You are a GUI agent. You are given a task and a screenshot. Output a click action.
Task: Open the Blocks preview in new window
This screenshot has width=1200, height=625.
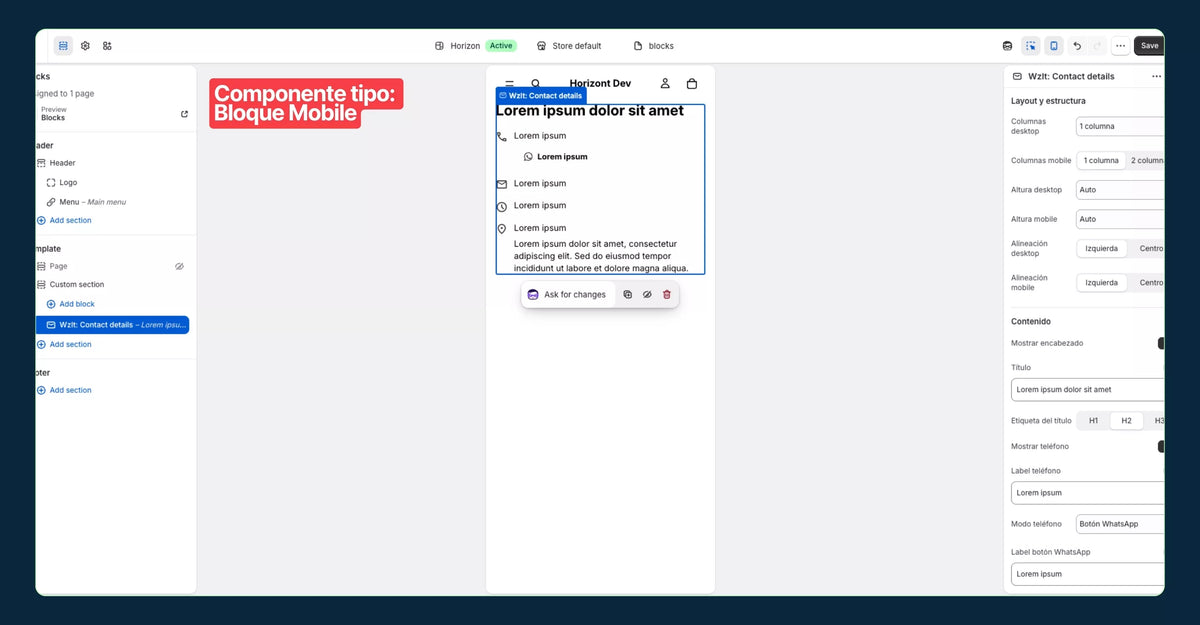[x=184, y=114]
